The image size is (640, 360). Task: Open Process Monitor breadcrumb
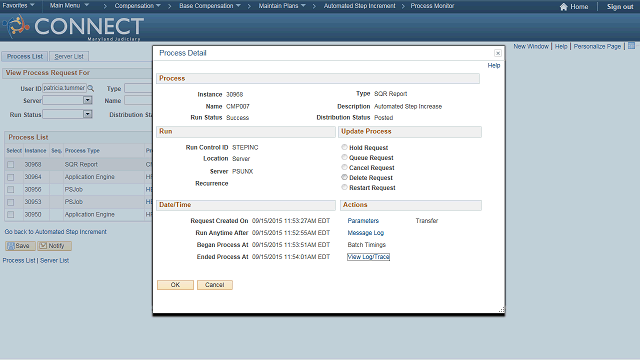click(x=432, y=6)
